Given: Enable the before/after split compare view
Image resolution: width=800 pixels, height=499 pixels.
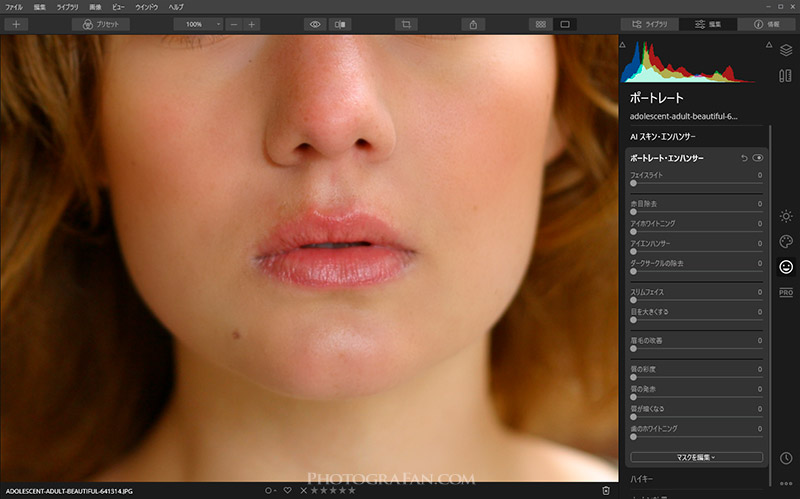Looking at the screenshot, I should (340, 24).
